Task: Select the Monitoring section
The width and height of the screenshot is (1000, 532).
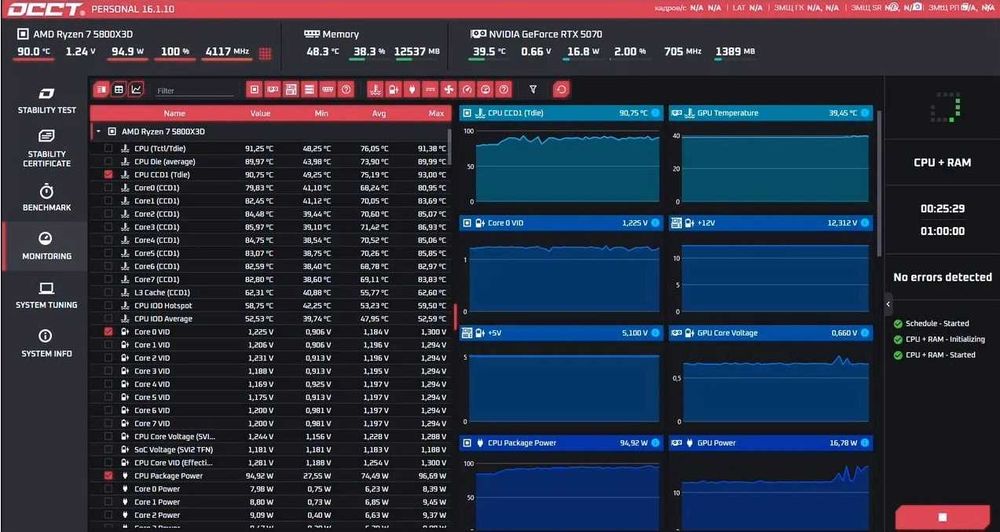Action: click(47, 246)
